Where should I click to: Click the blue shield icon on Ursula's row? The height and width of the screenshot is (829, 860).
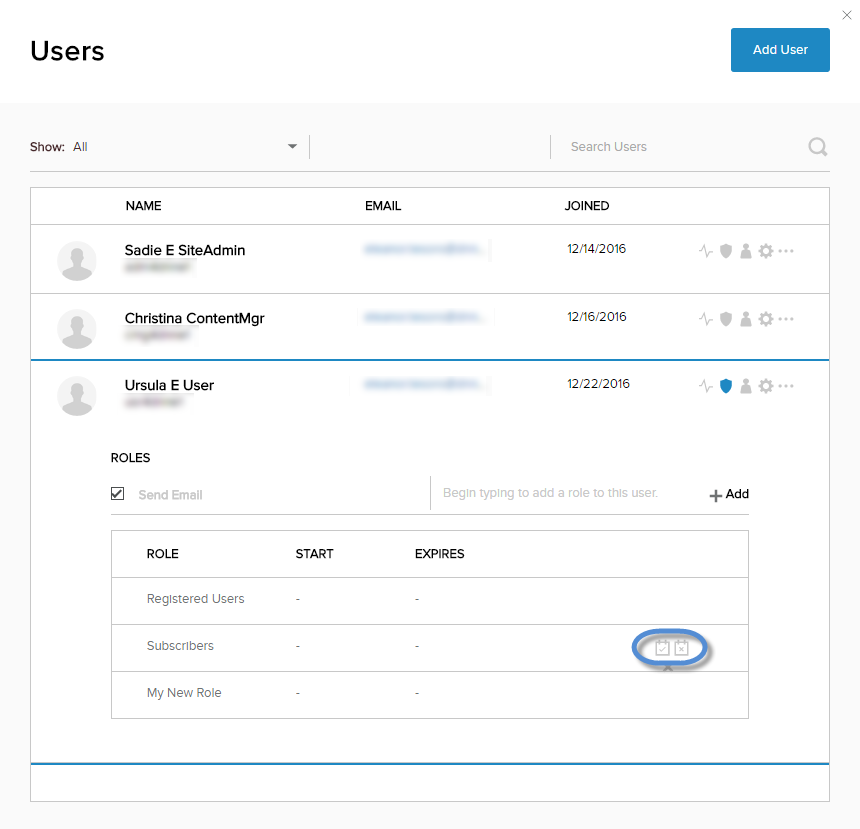coord(726,386)
